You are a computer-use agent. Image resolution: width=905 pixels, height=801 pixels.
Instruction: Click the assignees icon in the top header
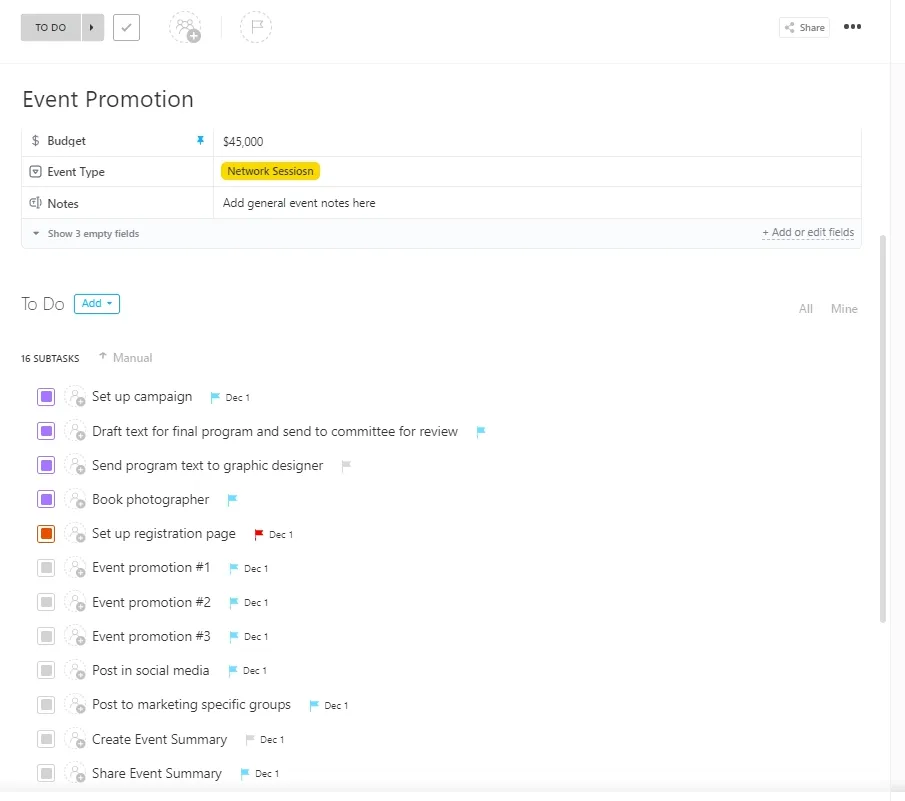[x=185, y=27]
